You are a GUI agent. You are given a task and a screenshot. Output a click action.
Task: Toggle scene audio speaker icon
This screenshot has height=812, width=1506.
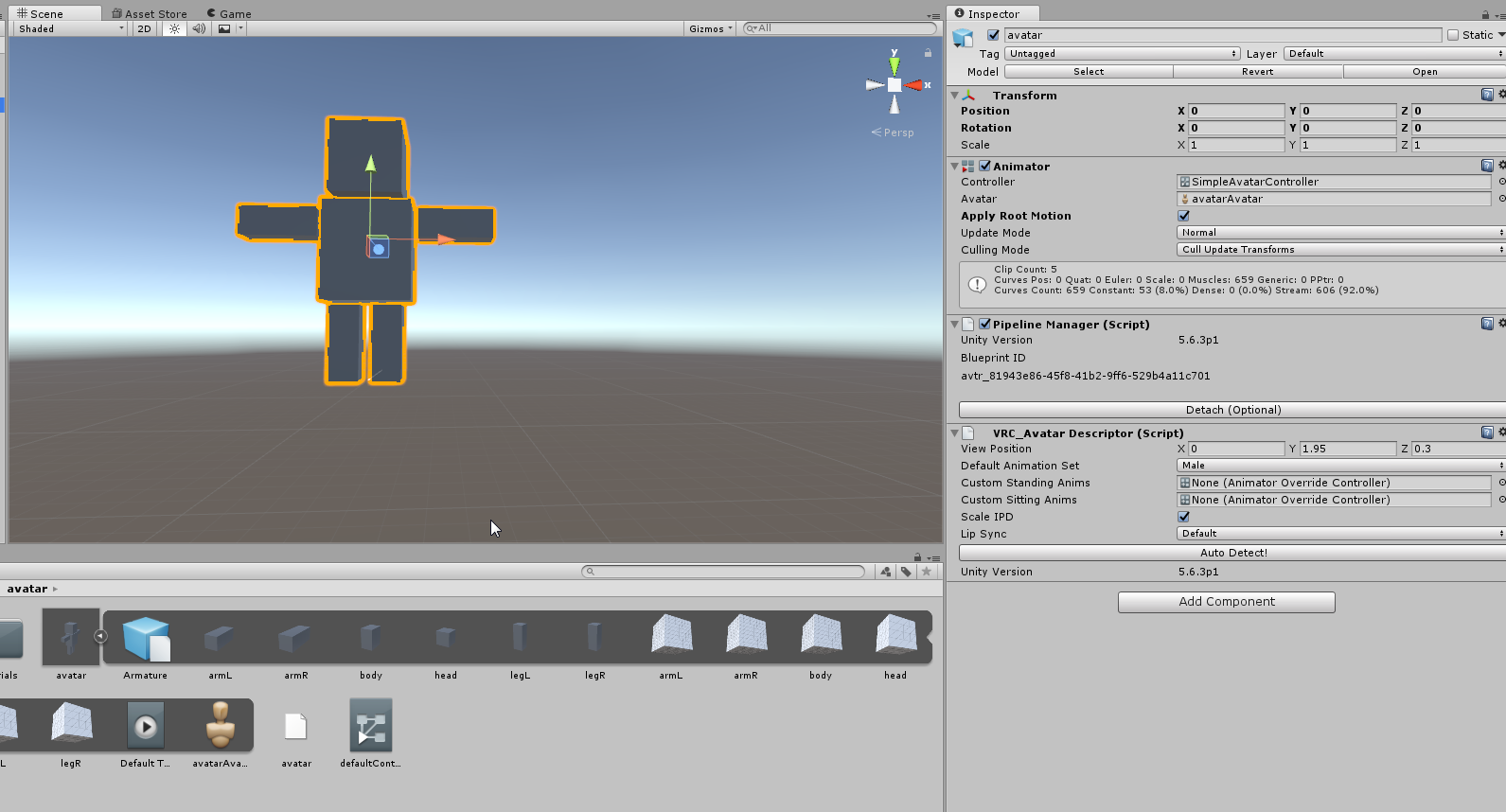click(x=199, y=28)
